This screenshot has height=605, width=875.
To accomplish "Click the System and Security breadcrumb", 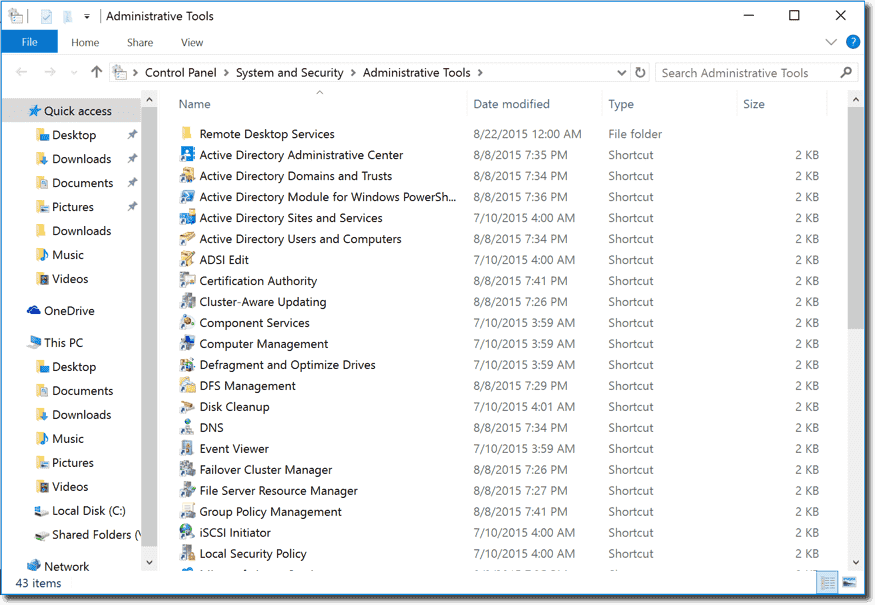I will click(290, 73).
